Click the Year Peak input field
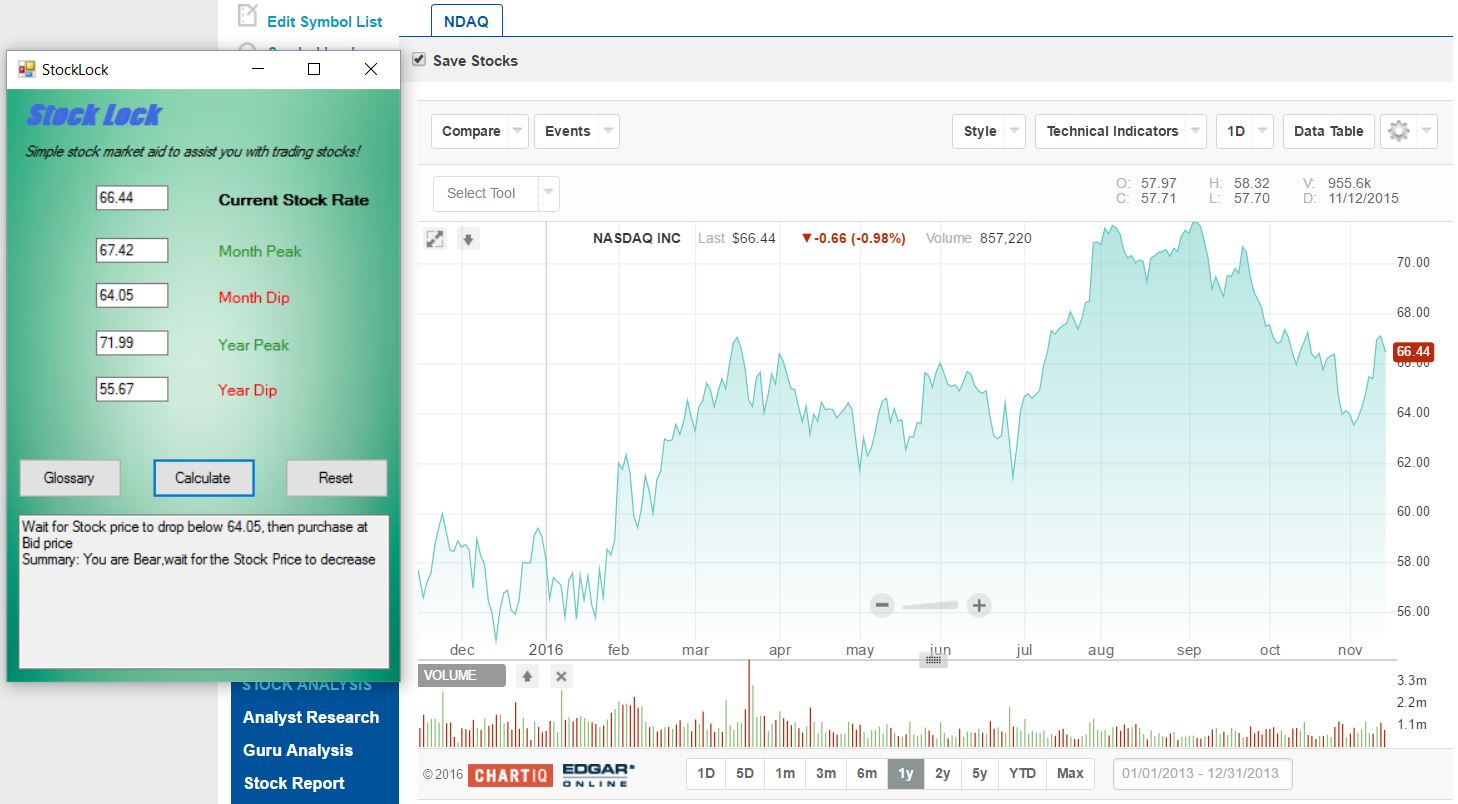The height and width of the screenshot is (804, 1458). tap(132, 343)
